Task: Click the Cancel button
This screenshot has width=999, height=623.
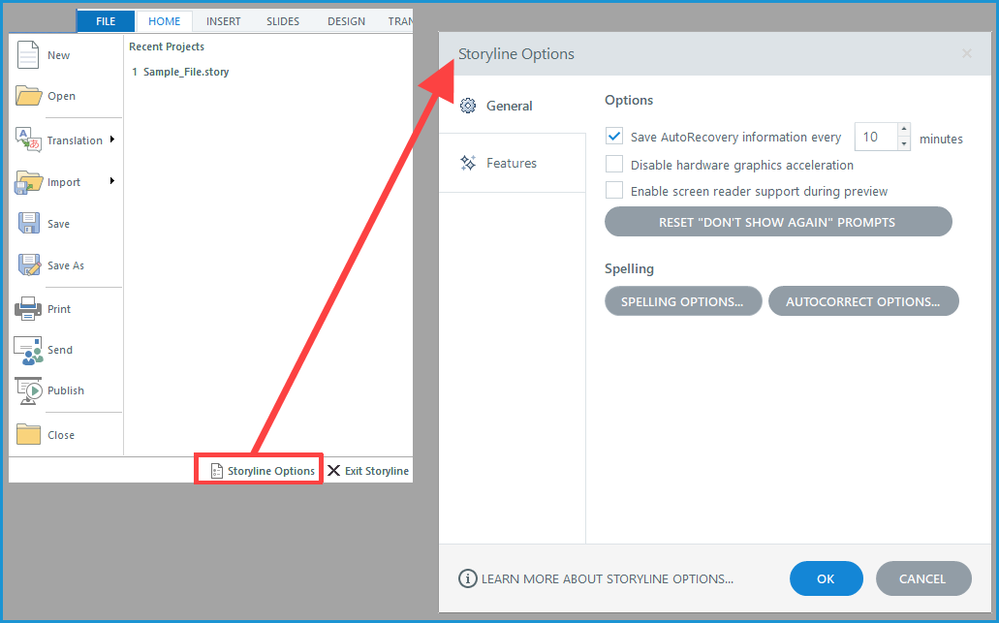Action: tap(923, 578)
